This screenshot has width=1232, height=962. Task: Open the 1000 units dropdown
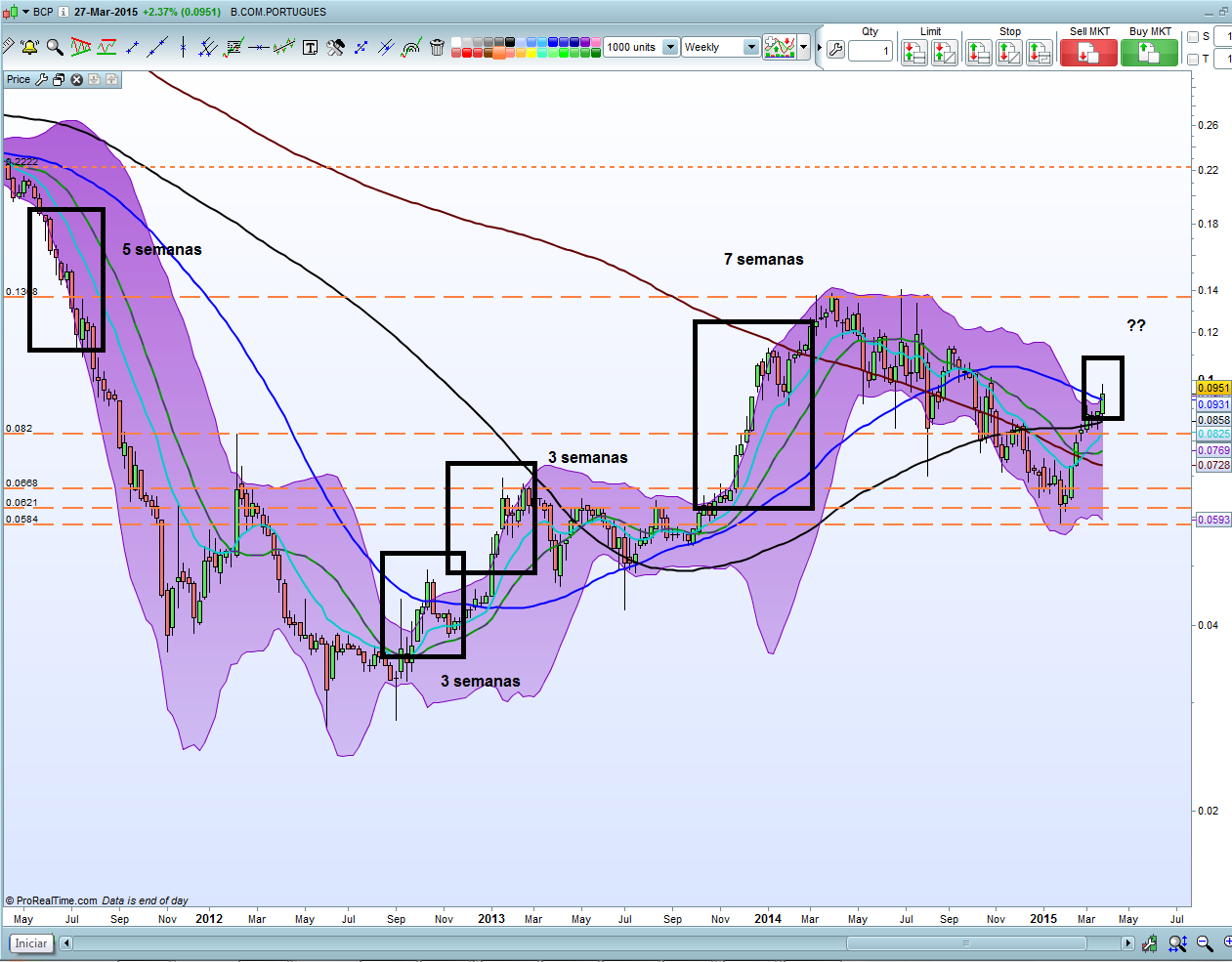pyautogui.click(x=670, y=47)
